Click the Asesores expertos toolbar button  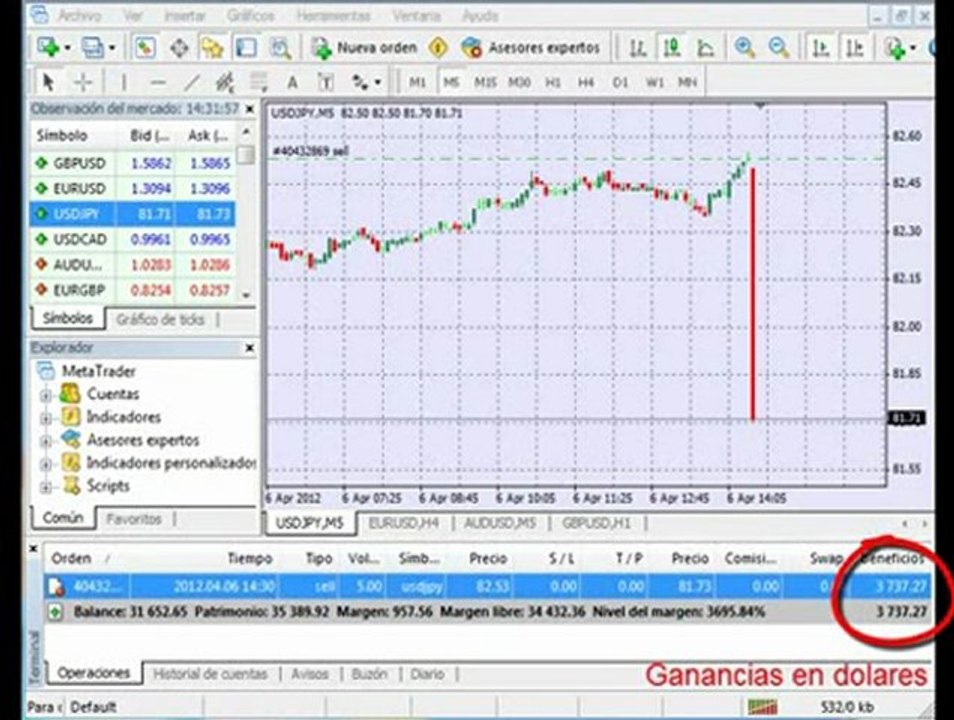[x=531, y=47]
